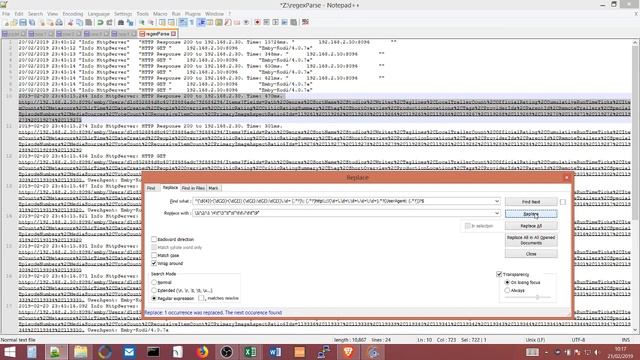Open OBS Studio from the taskbar

click(226, 352)
